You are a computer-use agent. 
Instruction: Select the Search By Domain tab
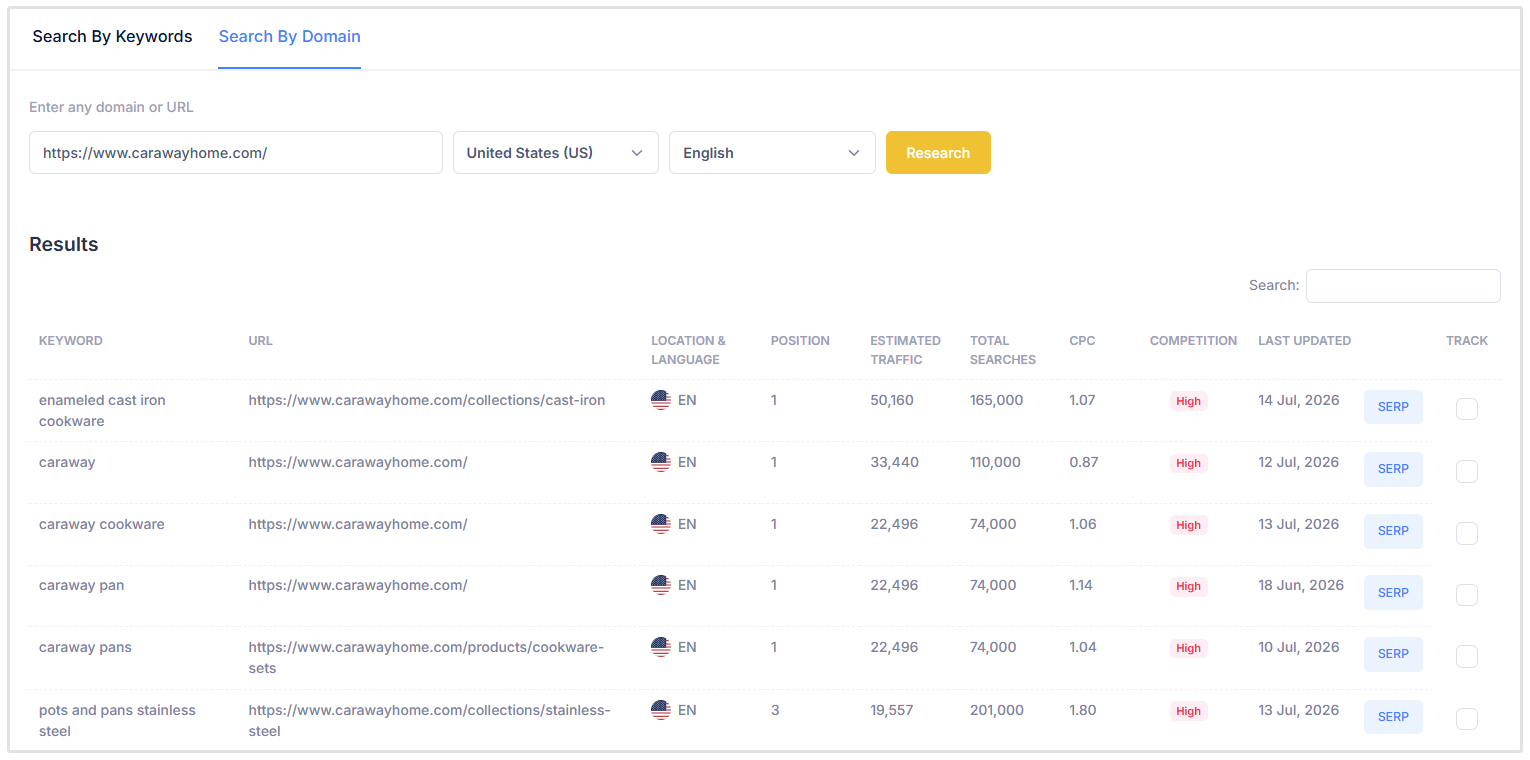point(290,36)
